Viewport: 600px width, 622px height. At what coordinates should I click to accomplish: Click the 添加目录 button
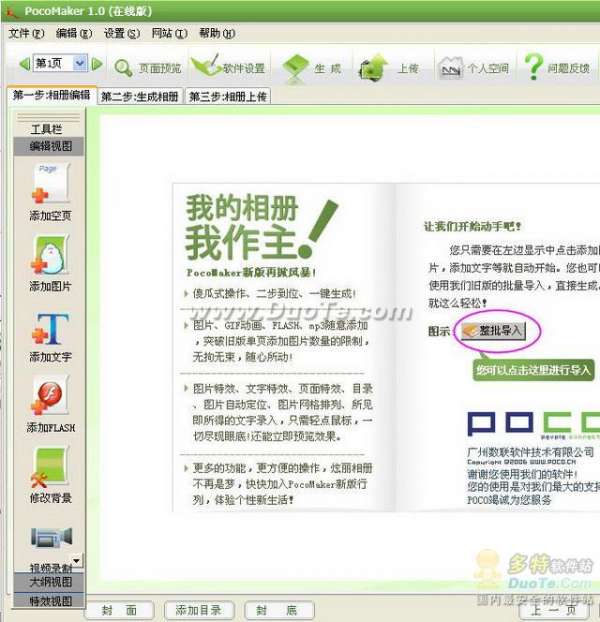(x=199, y=610)
